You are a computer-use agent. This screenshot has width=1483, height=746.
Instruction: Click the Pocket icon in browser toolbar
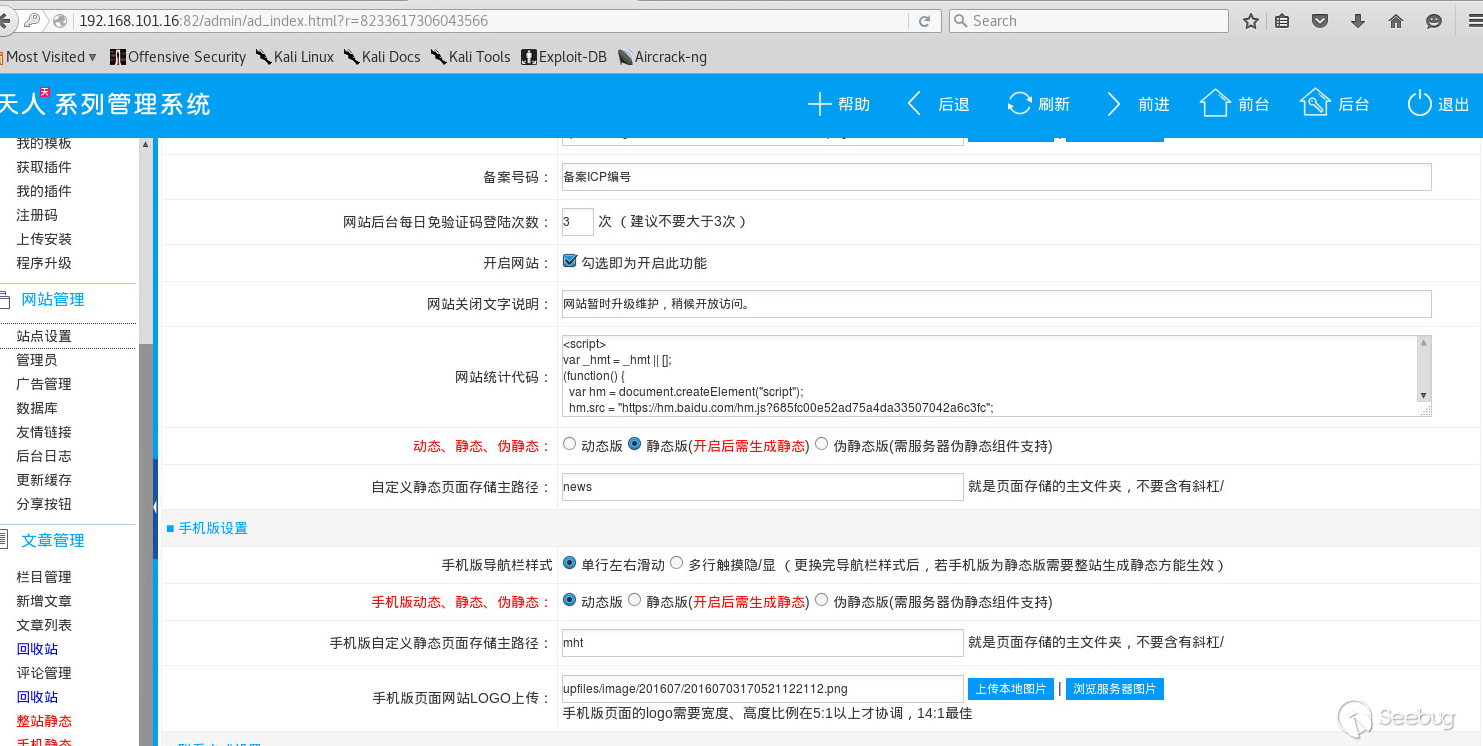[1320, 21]
